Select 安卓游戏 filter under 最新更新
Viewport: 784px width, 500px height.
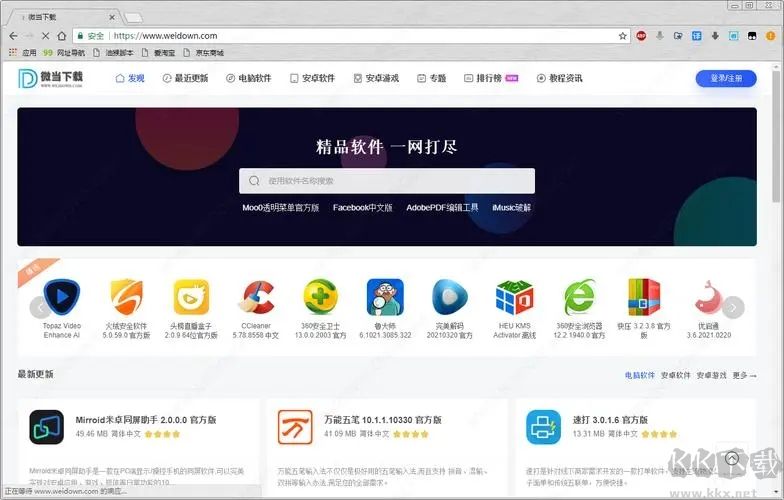coord(712,375)
